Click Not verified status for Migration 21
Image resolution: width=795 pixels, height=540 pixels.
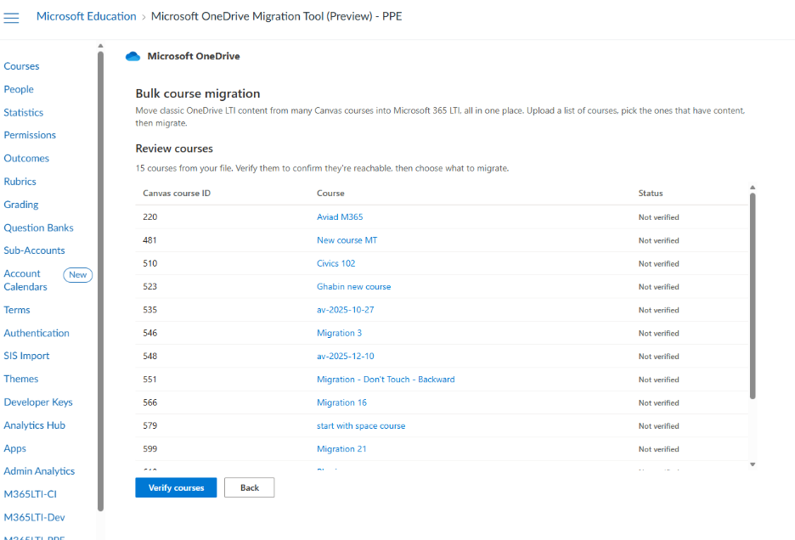(x=659, y=450)
